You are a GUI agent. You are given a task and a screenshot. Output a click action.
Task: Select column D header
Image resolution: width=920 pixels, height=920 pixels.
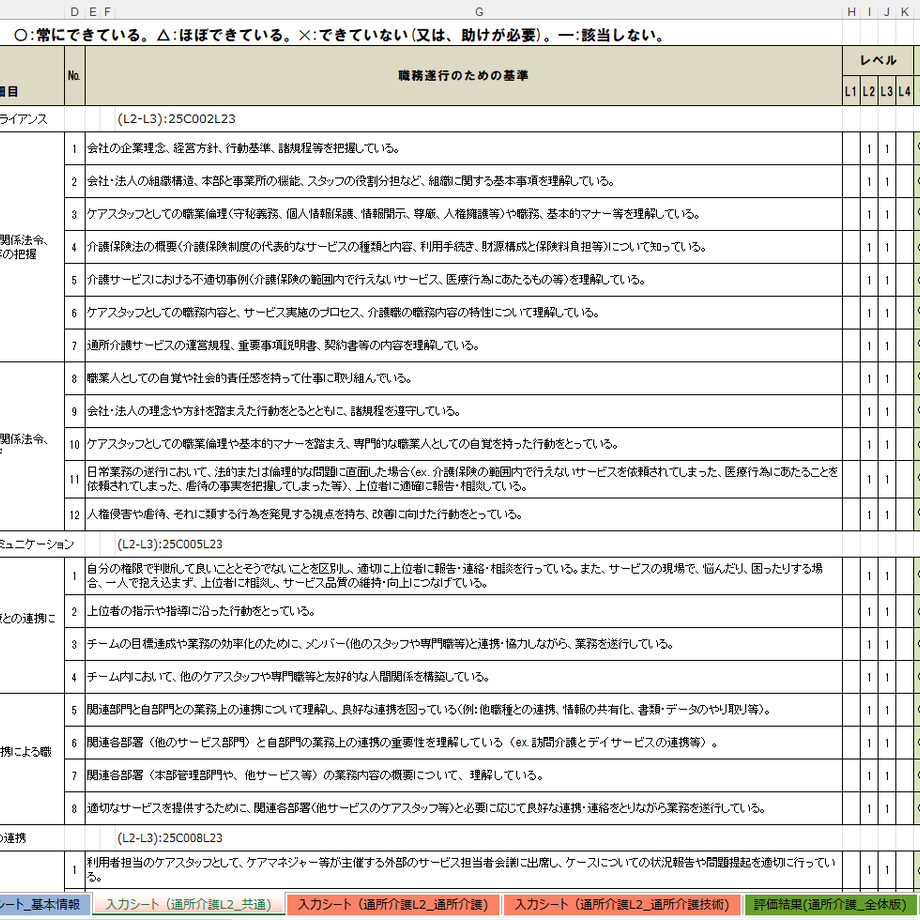pos(74,12)
